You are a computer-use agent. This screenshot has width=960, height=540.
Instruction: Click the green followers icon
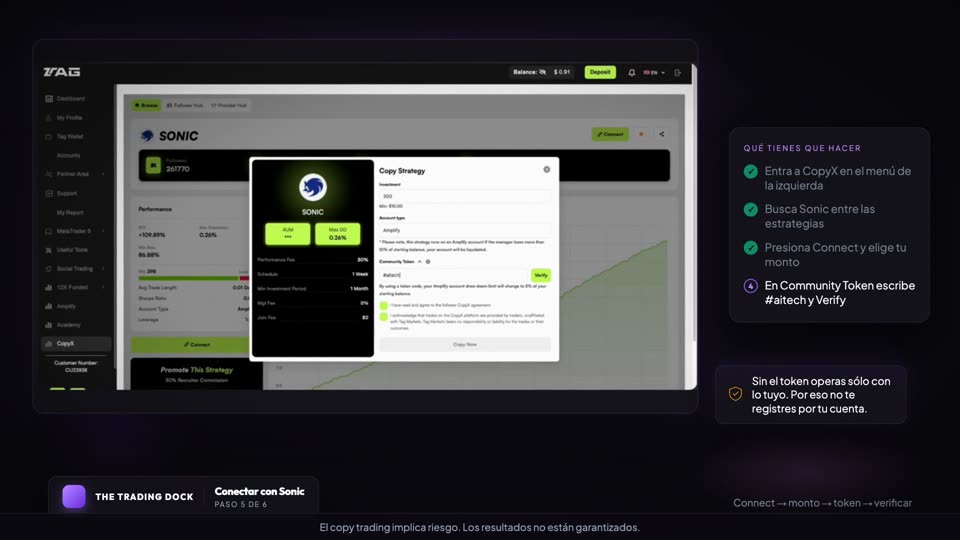153,165
